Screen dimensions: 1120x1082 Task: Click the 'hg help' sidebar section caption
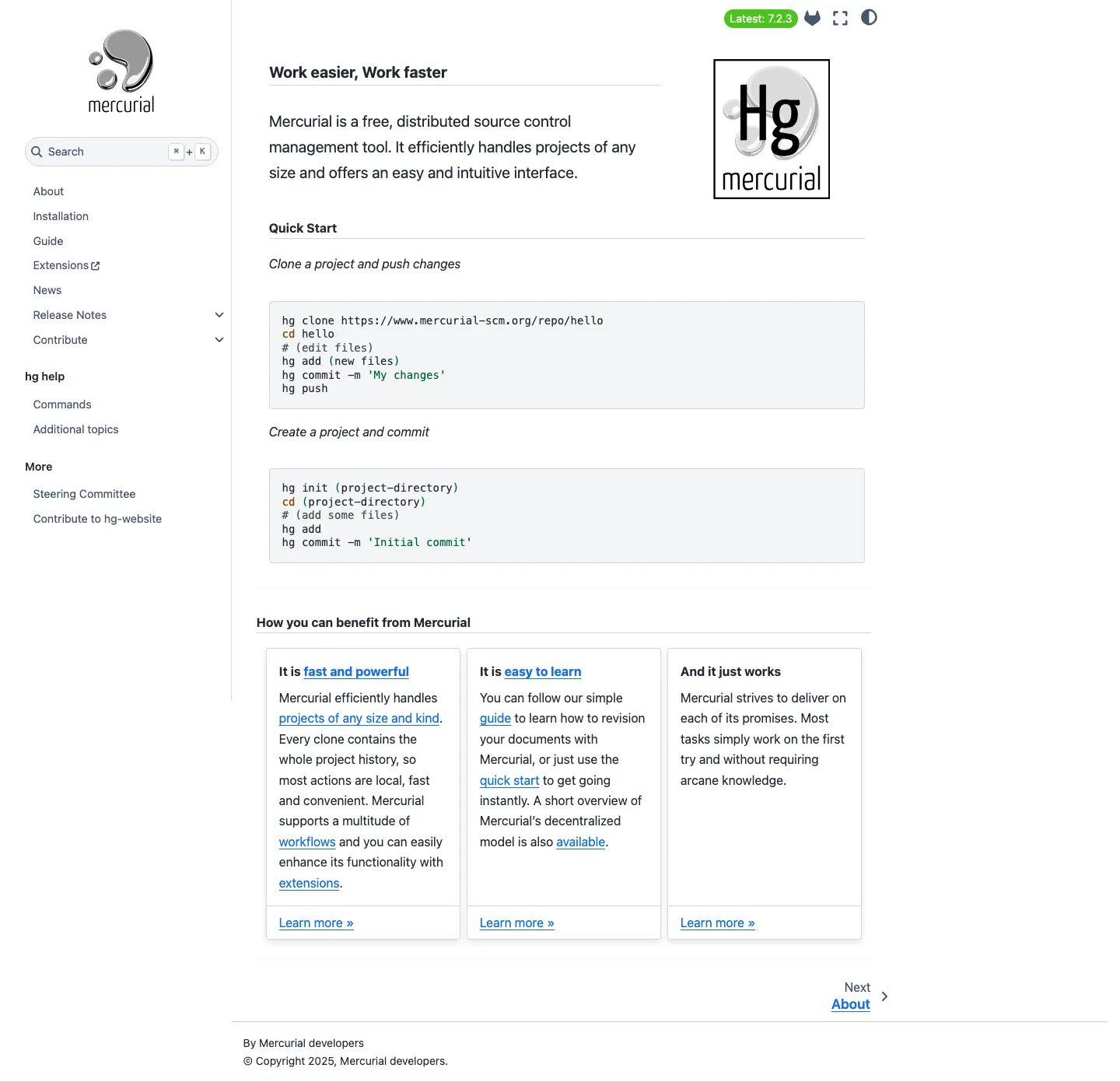point(45,376)
